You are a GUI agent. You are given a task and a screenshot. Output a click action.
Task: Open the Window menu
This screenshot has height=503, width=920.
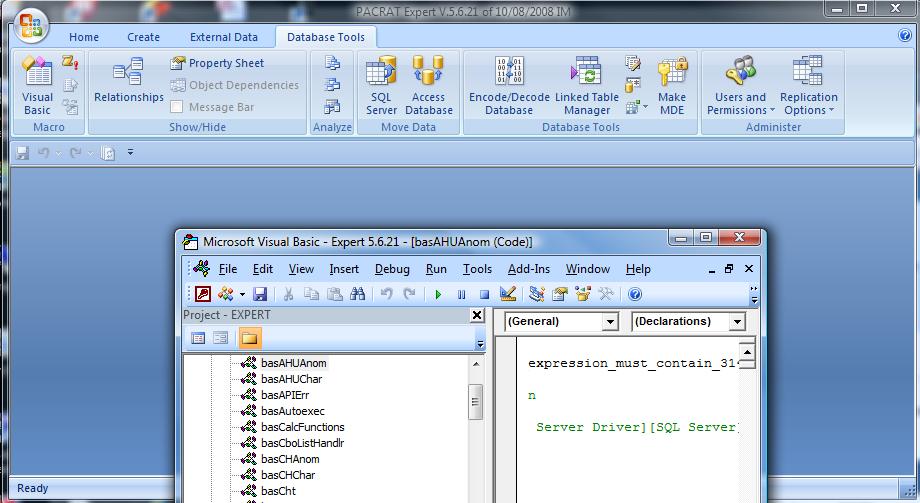click(x=587, y=269)
